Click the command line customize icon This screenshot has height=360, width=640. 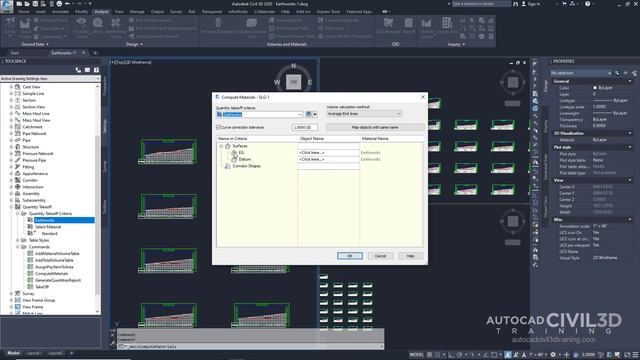(x=113, y=344)
